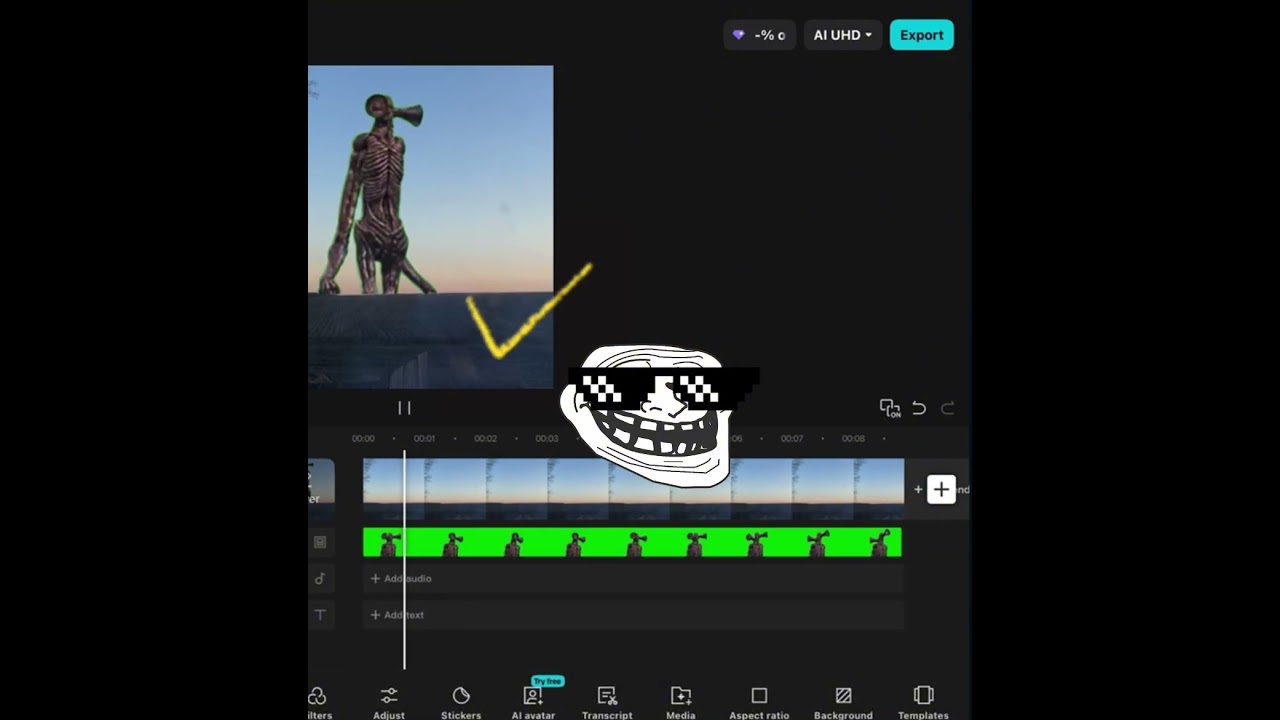Open the Adjust tool
The height and width of the screenshot is (720, 1280).
389,703
